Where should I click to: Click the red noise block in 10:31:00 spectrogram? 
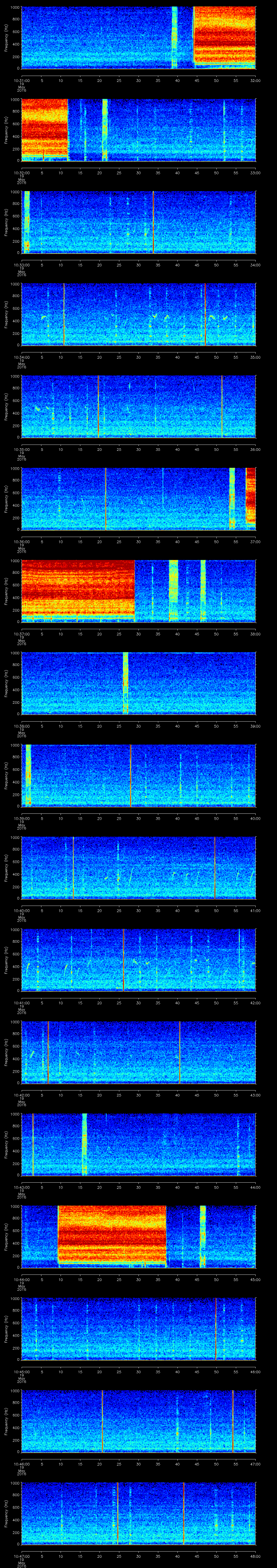(225, 34)
